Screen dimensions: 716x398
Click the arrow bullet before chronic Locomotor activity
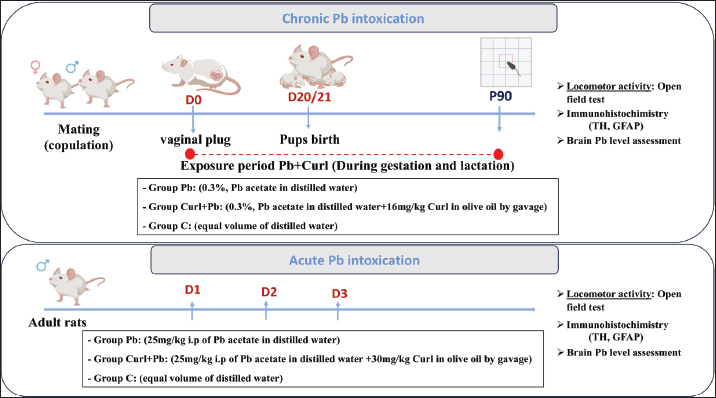coord(560,86)
